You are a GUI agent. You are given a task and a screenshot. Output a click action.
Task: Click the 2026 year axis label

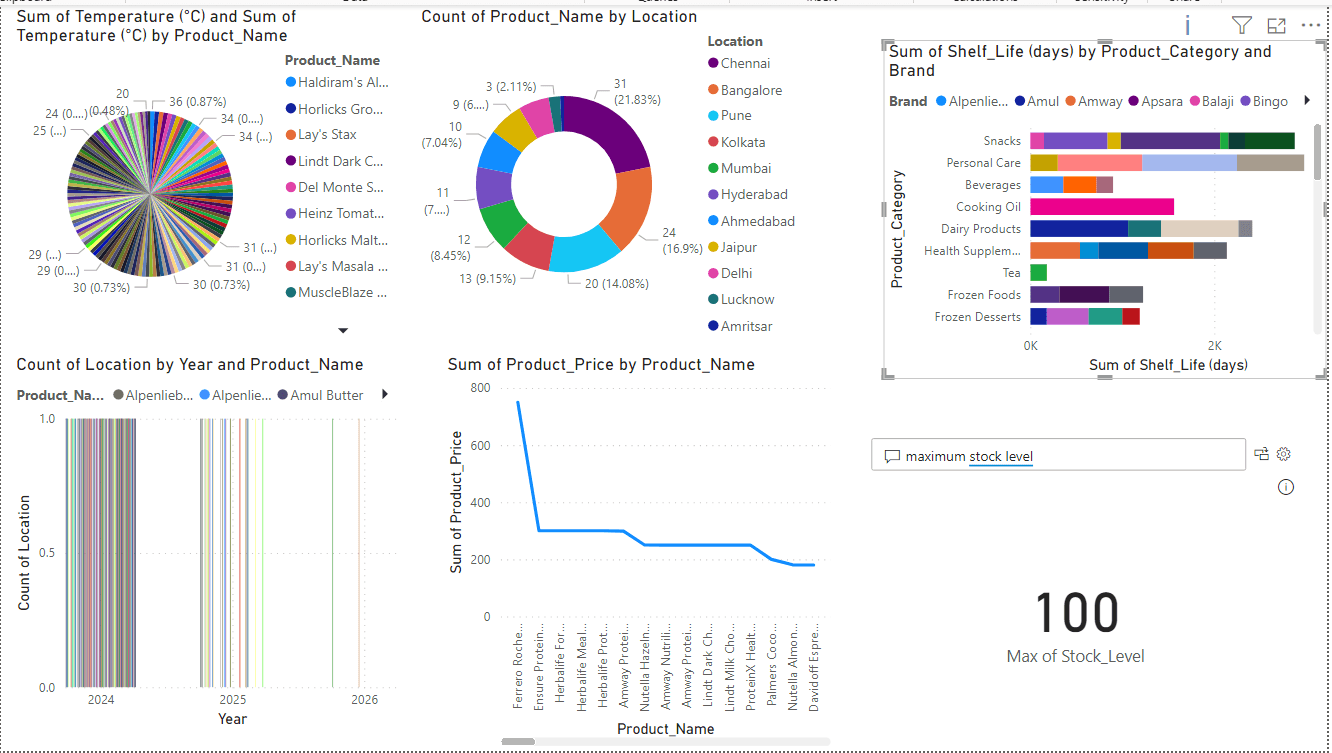tap(365, 700)
